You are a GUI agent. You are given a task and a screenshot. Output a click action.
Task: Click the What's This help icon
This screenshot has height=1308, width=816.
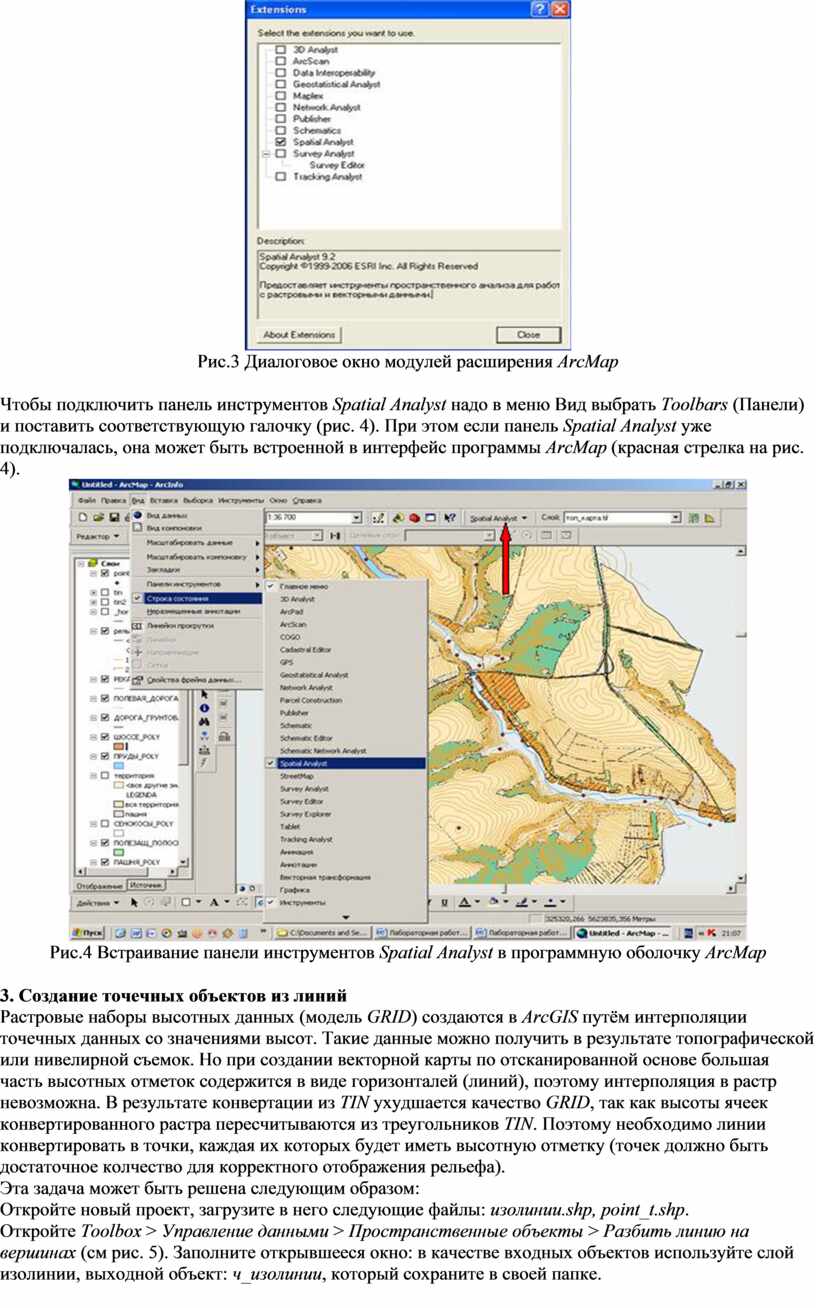pos(449,518)
